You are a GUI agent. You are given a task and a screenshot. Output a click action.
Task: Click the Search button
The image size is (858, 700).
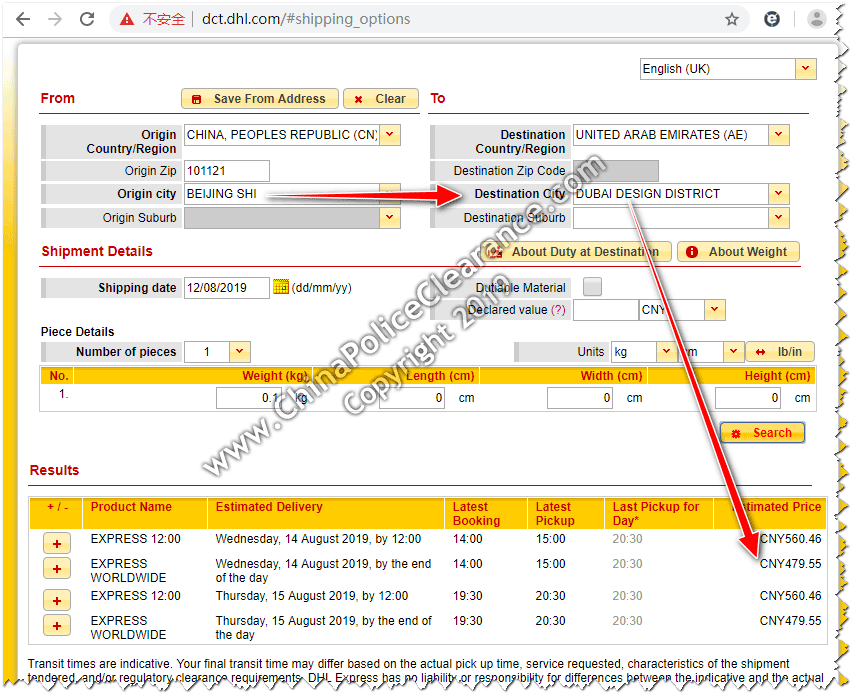762,433
